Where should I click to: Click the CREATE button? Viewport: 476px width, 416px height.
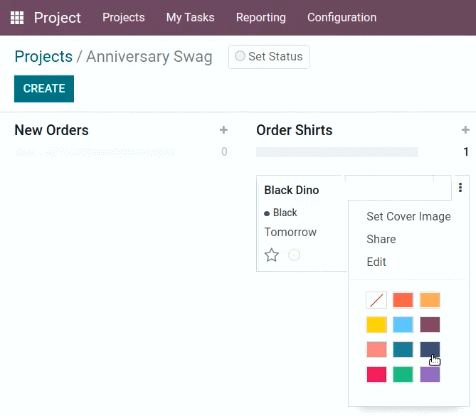(x=44, y=89)
